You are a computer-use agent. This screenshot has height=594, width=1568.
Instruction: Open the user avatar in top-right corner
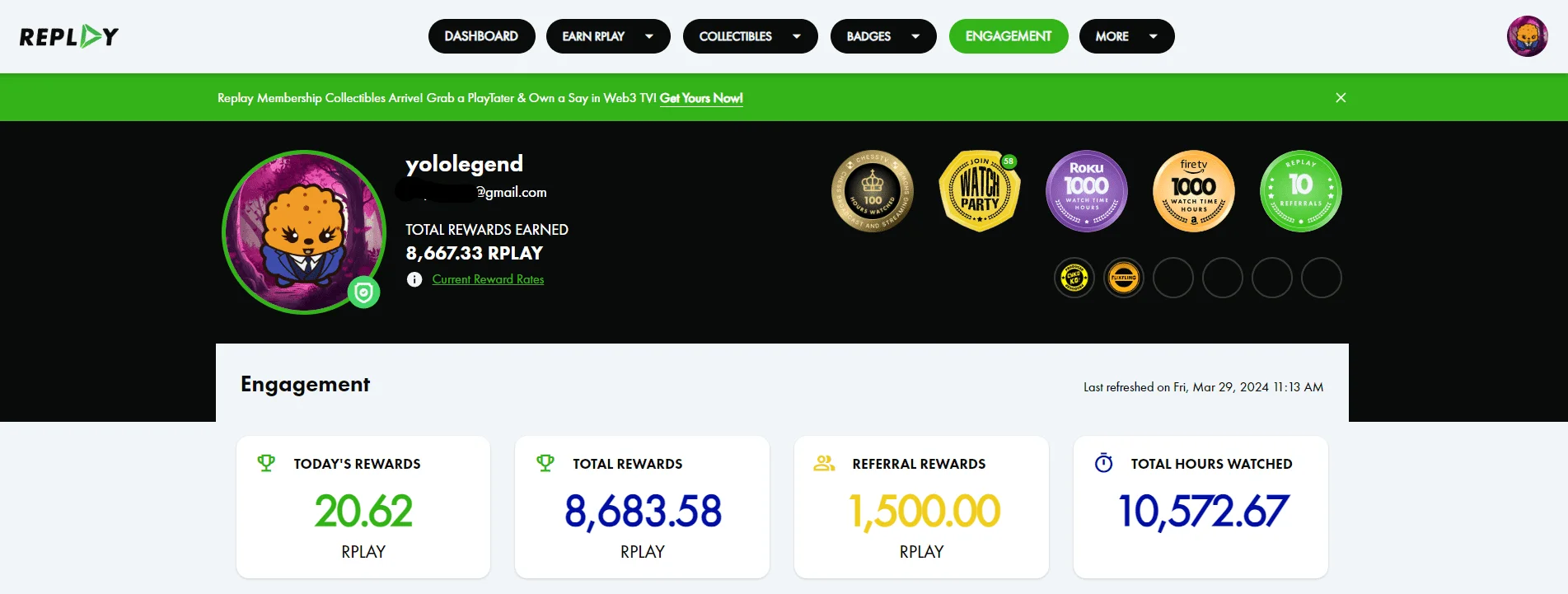click(1527, 36)
